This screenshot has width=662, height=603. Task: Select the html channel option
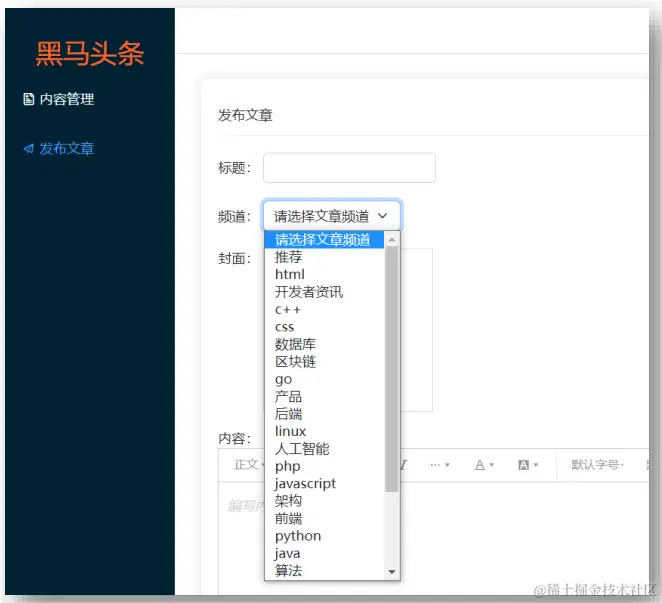(324, 274)
